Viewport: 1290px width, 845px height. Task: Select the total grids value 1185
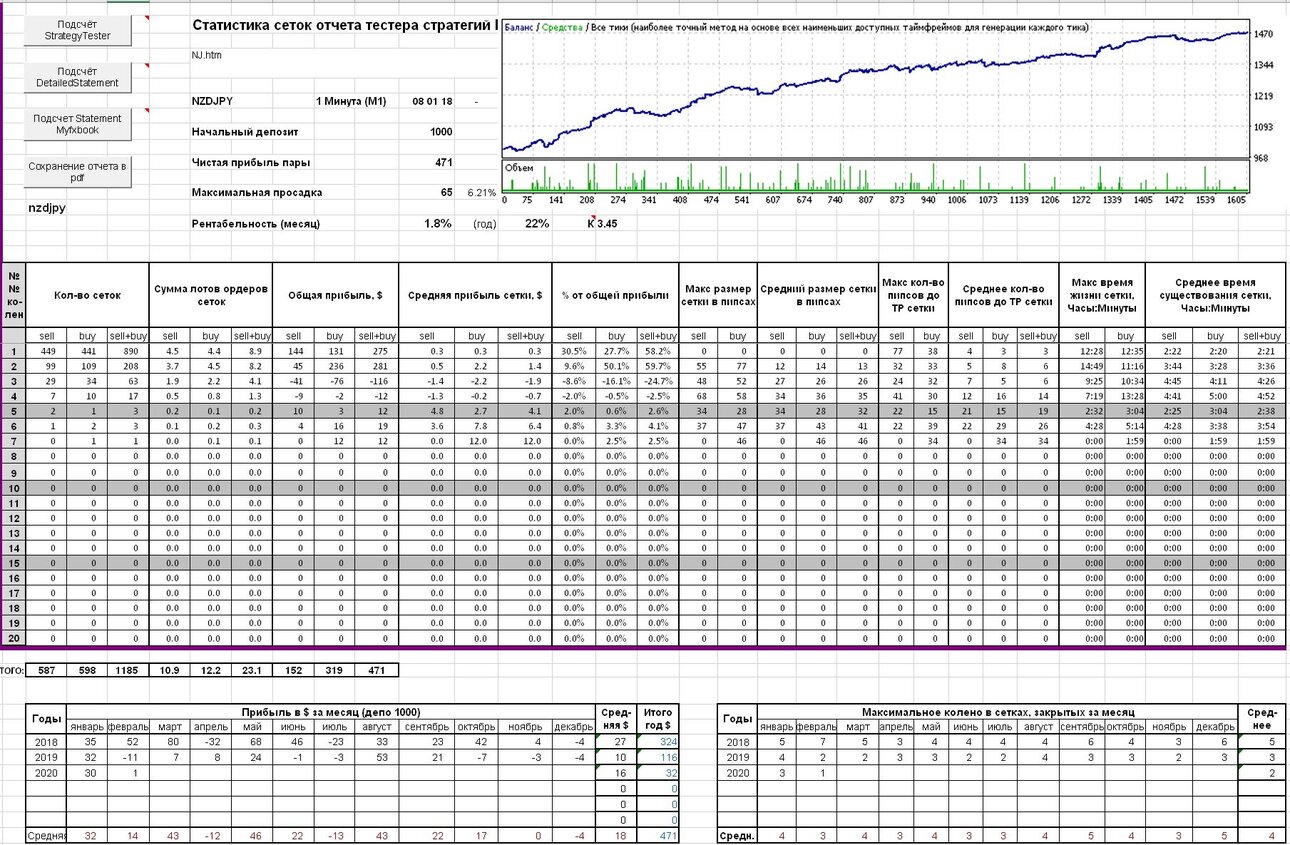pyautogui.click(x=129, y=670)
